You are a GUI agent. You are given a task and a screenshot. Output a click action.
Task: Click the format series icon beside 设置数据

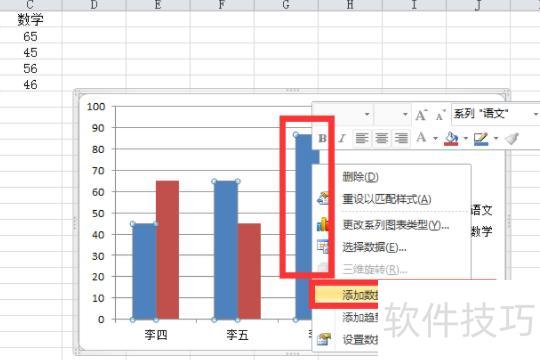coord(324,339)
